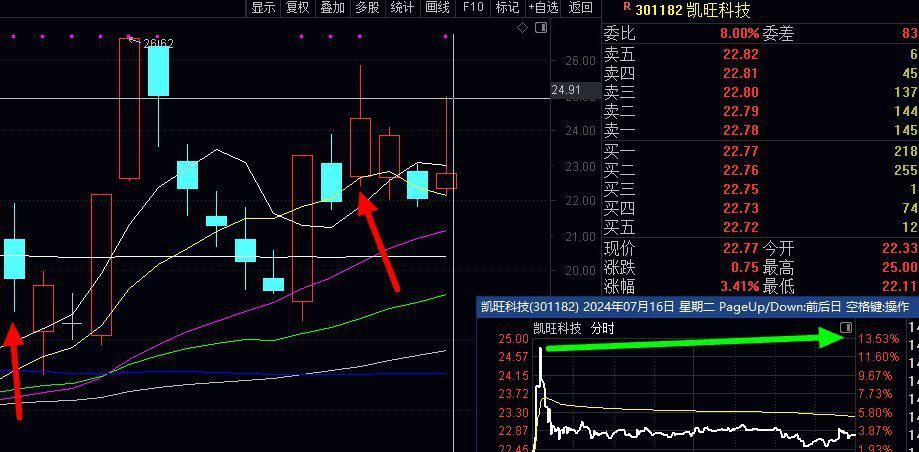Open the 标记 mark tool

(x=507, y=8)
